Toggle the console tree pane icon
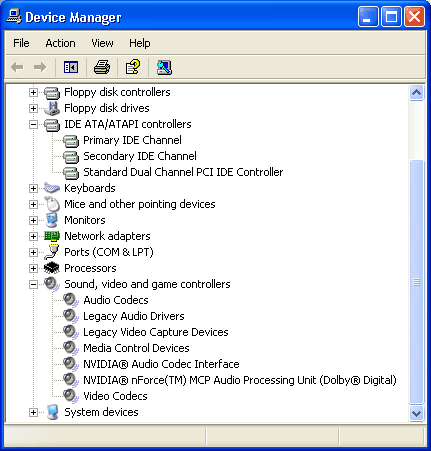The image size is (431, 451). [x=71, y=67]
